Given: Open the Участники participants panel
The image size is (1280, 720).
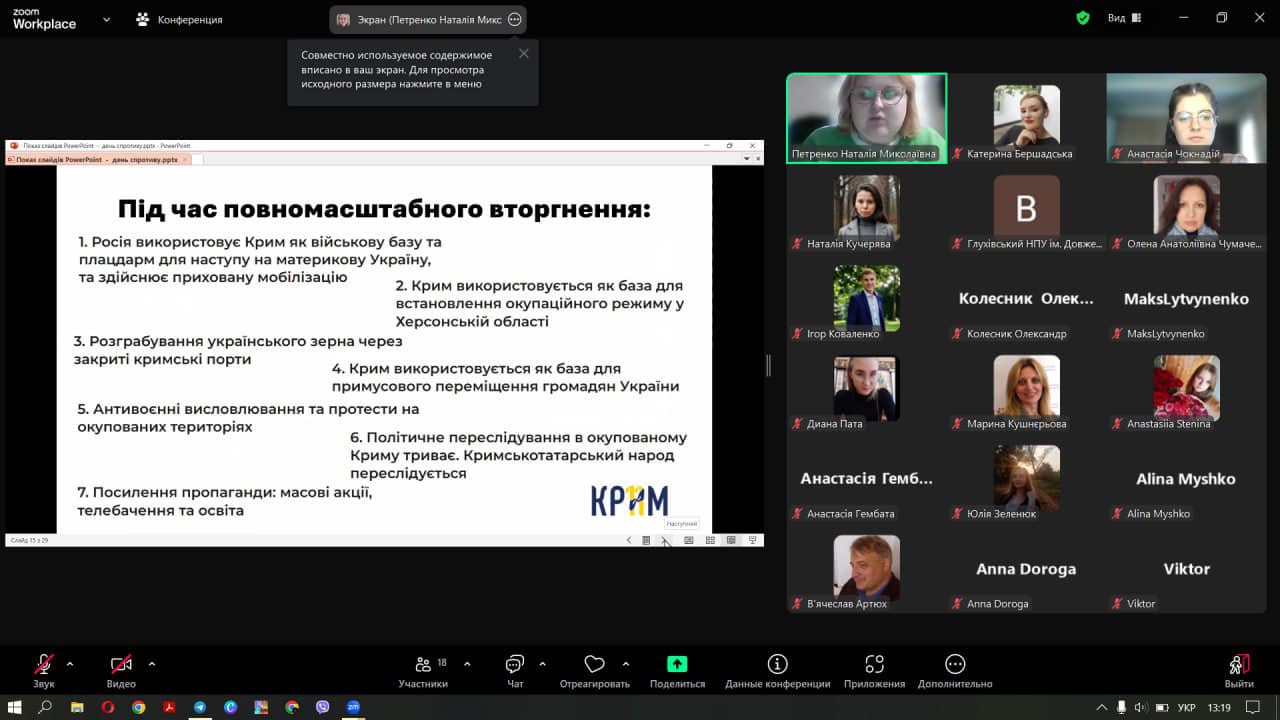Looking at the screenshot, I should pyautogui.click(x=423, y=670).
